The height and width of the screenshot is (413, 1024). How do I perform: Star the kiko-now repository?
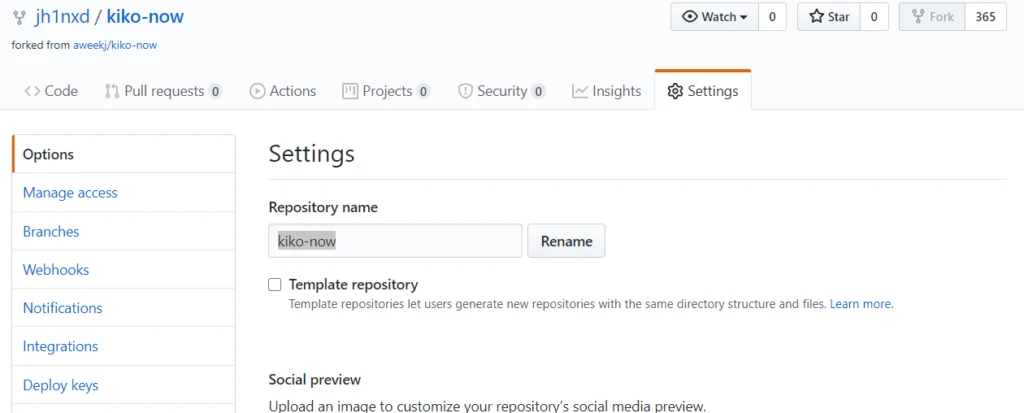(x=828, y=17)
